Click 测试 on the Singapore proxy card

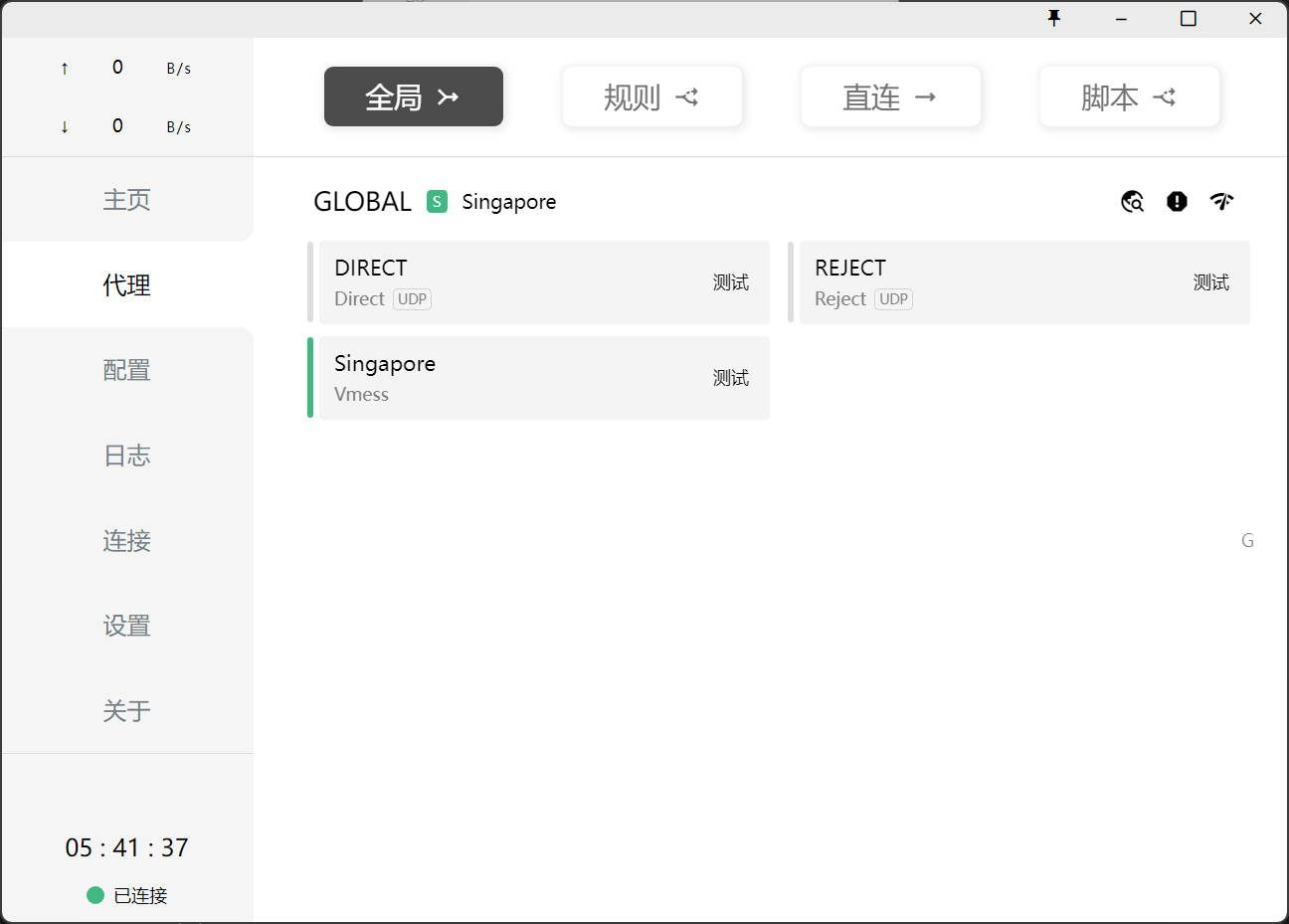(730, 378)
